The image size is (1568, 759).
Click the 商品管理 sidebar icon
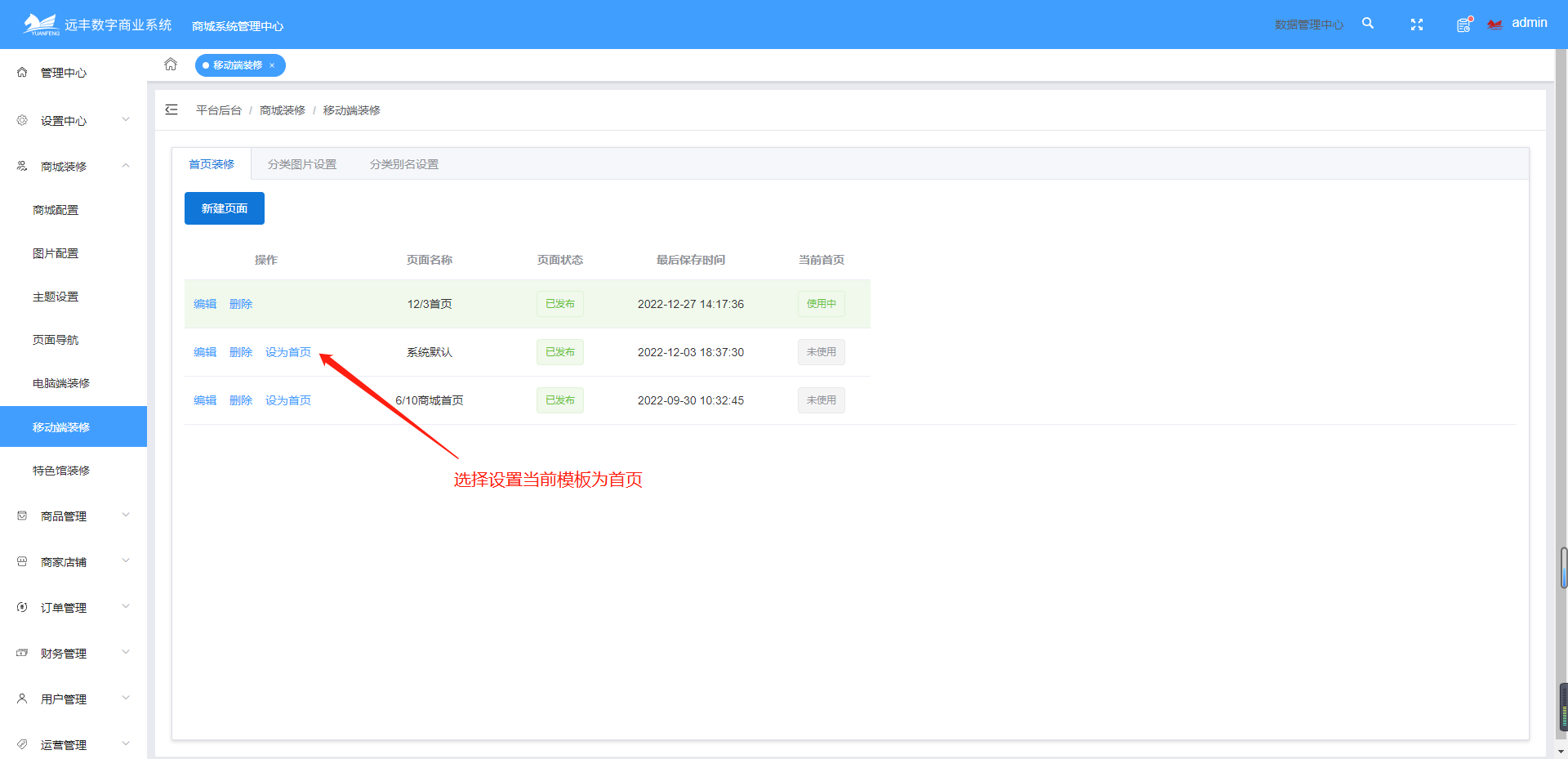tap(22, 516)
